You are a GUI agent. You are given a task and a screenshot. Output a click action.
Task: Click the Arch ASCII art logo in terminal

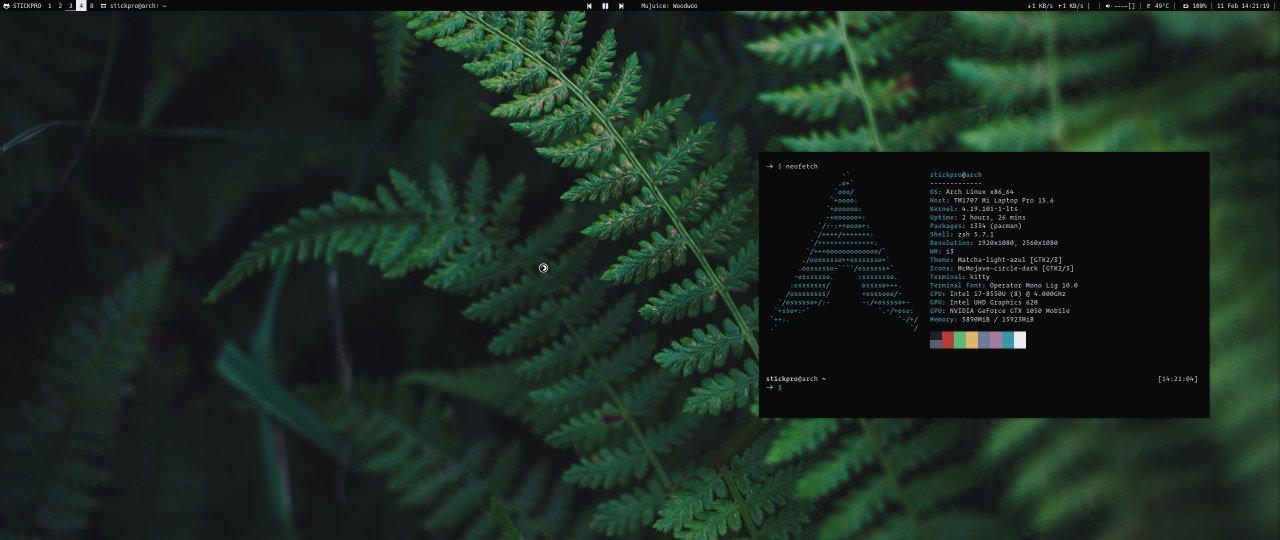[x=845, y=251]
